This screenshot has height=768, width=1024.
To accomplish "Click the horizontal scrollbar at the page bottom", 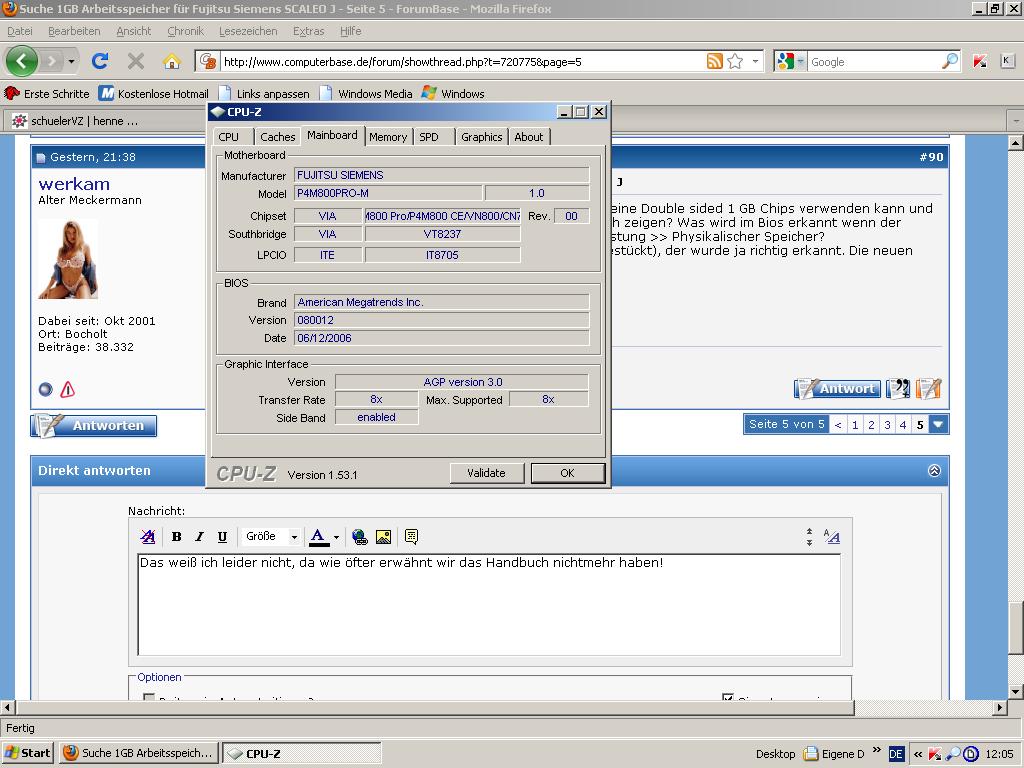I will (435, 707).
